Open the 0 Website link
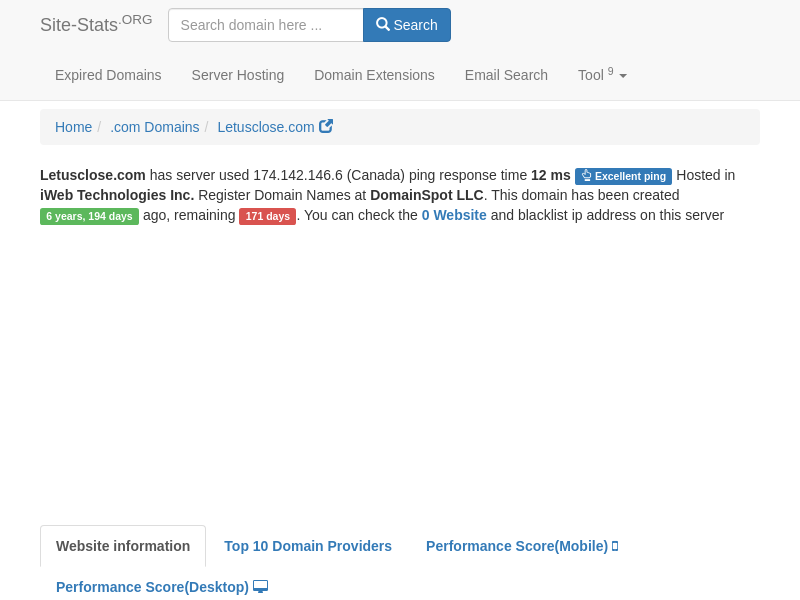Viewport: 800px width, 600px height. [x=454, y=215]
